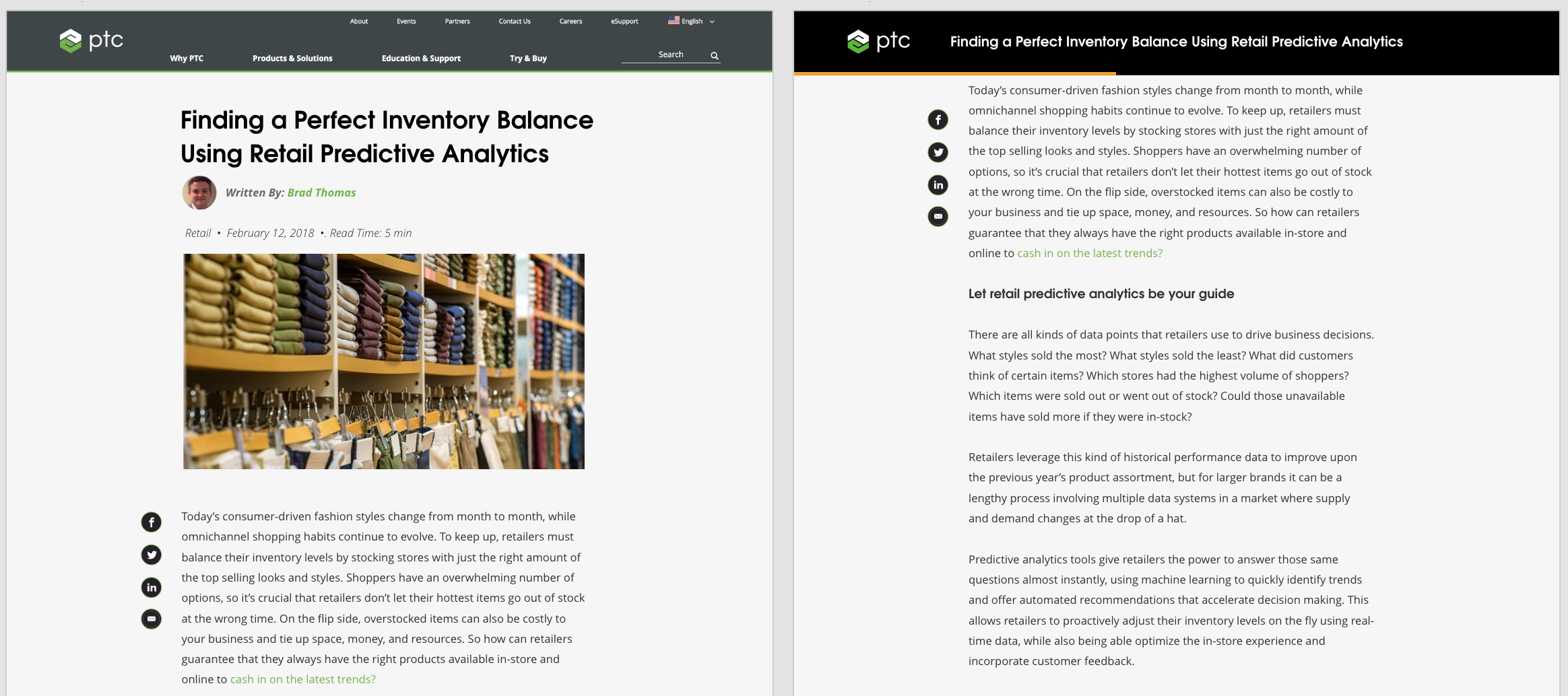The image size is (1568, 696).
Task: Open Products & Solutions navigation menu
Action: [x=292, y=59]
